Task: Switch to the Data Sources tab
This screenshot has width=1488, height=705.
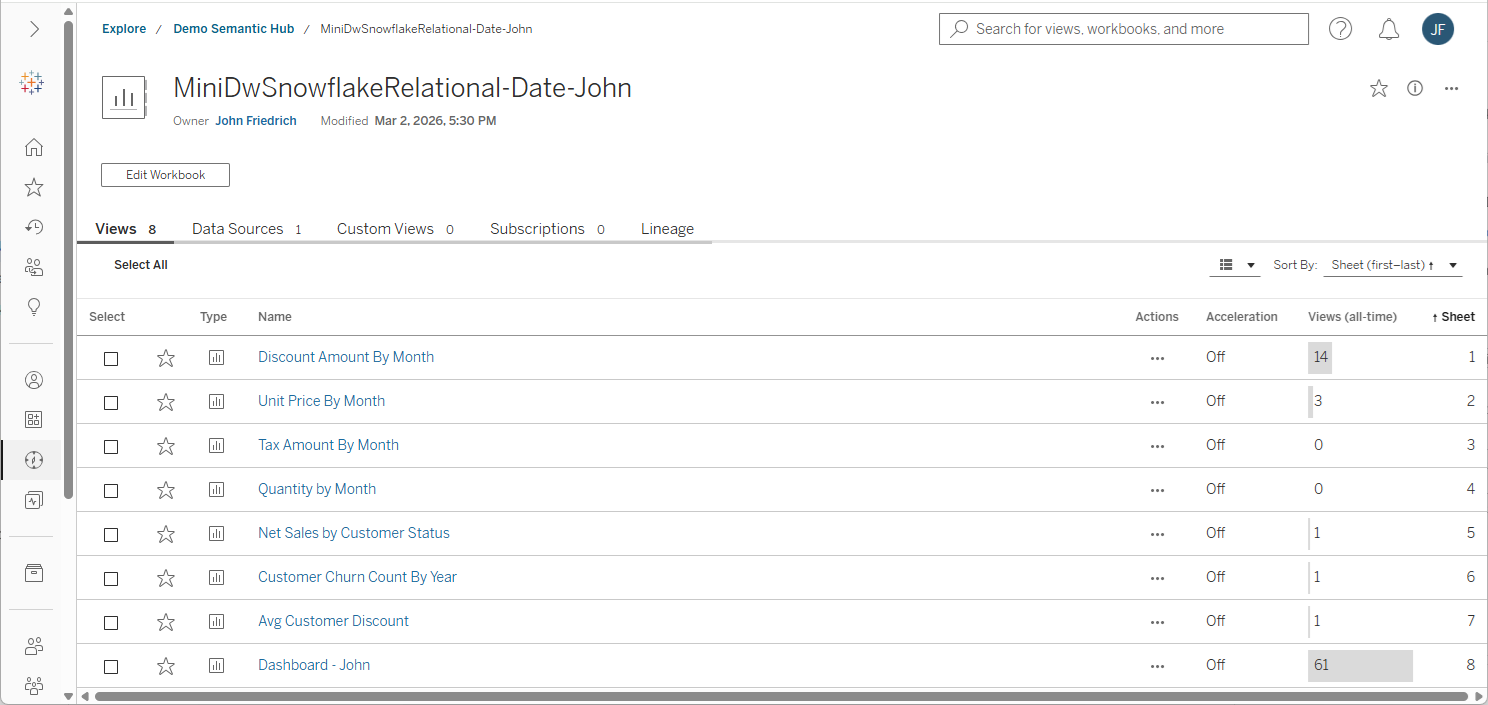Action: [x=246, y=229]
